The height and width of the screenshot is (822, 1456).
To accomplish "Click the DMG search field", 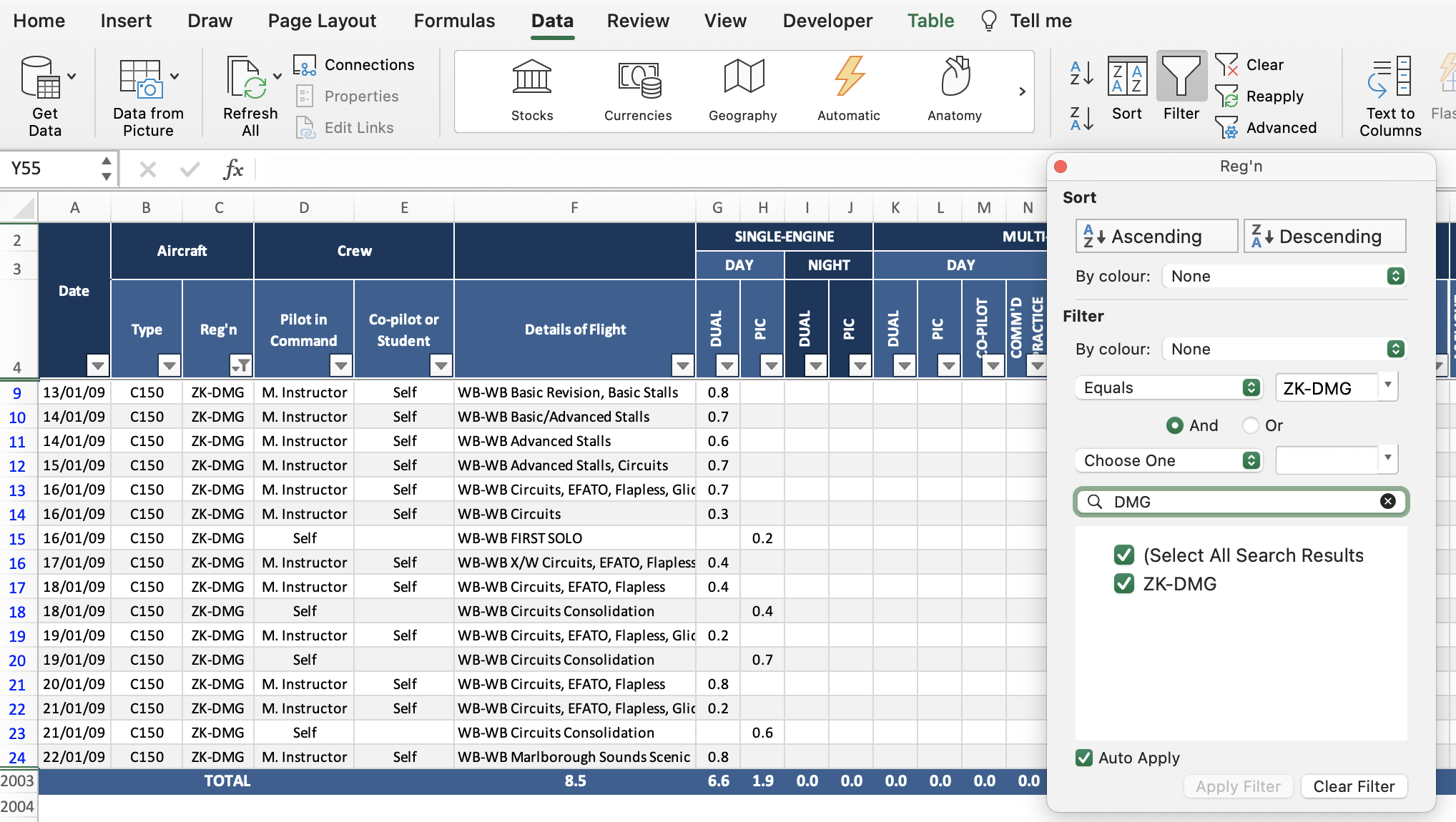I will (1241, 501).
